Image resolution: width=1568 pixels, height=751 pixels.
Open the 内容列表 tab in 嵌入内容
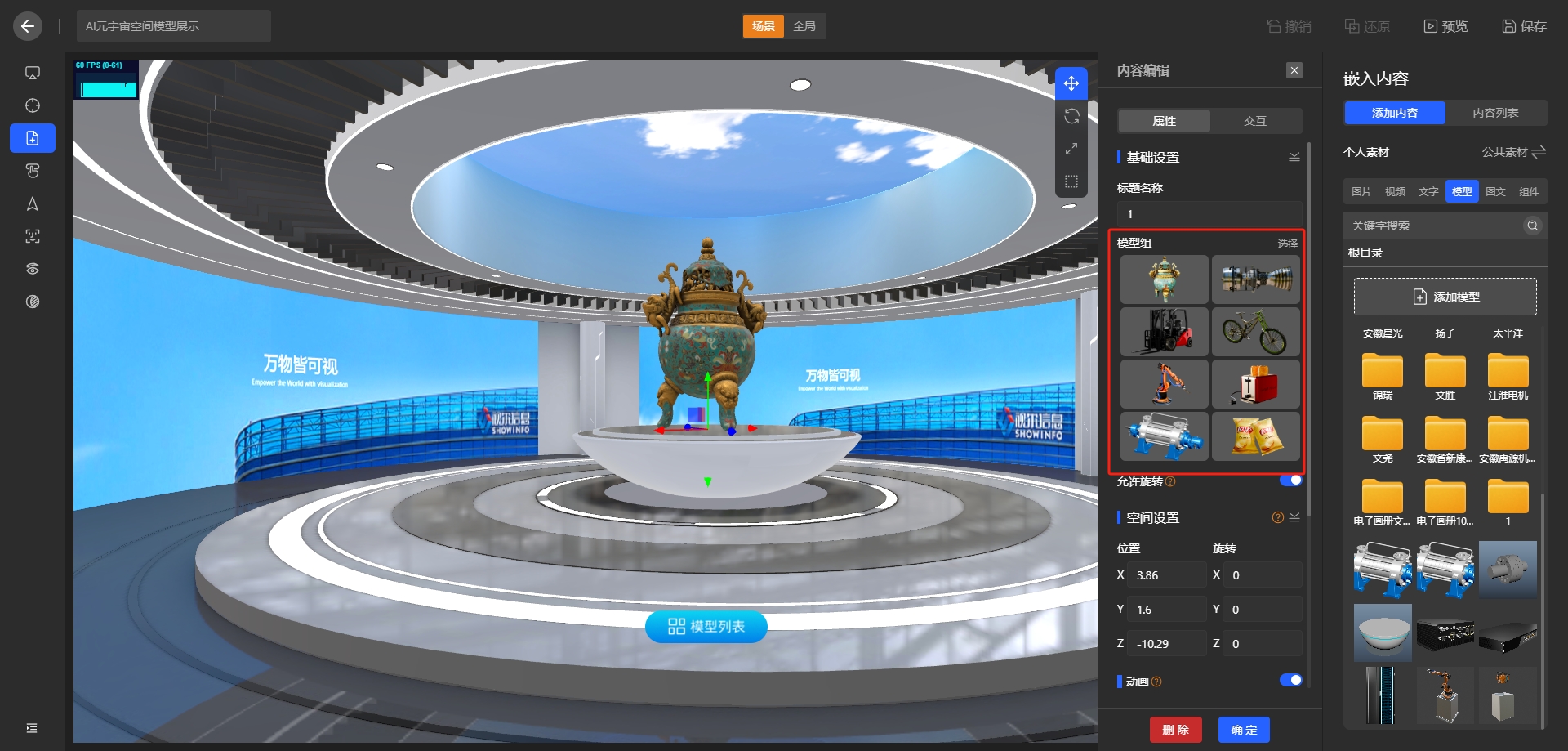pos(1497,112)
